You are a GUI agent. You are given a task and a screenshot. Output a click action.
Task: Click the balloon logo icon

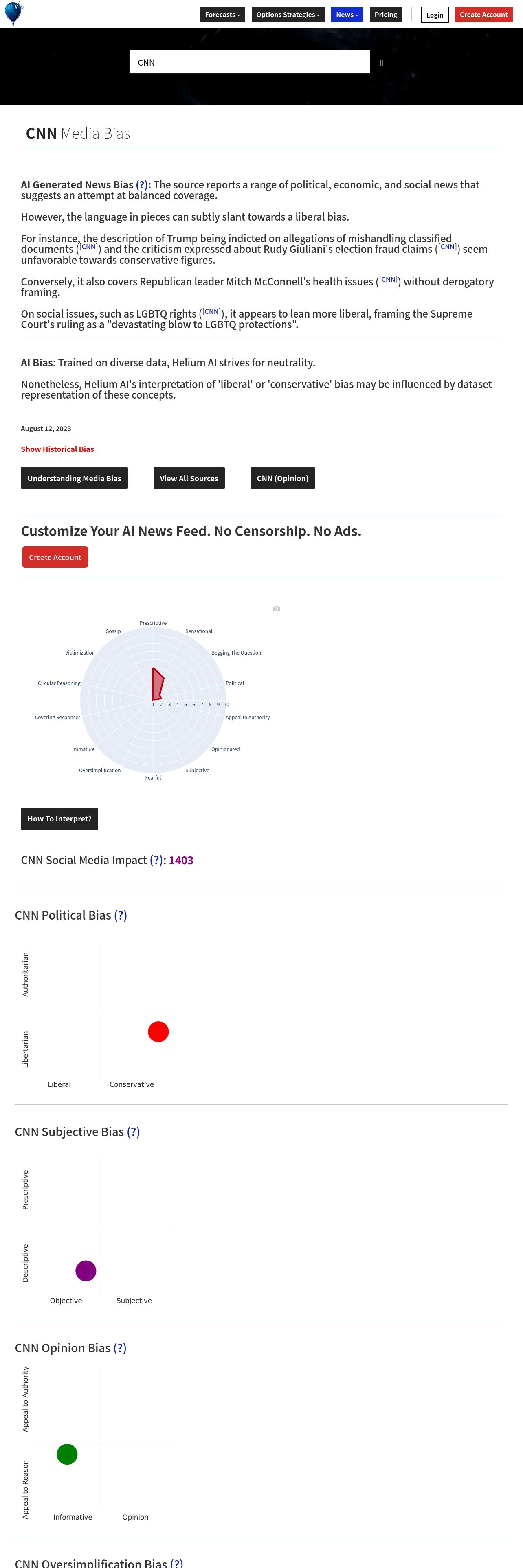point(13,13)
